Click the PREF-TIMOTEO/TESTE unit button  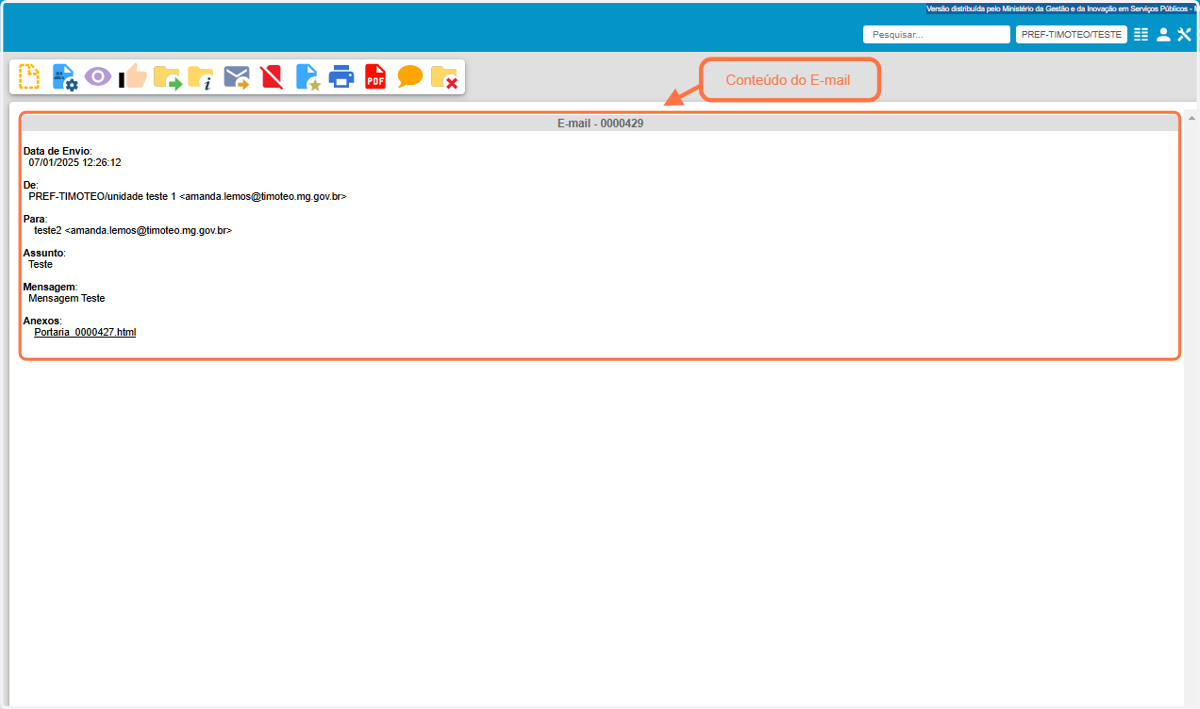click(x=1071, y=34)
